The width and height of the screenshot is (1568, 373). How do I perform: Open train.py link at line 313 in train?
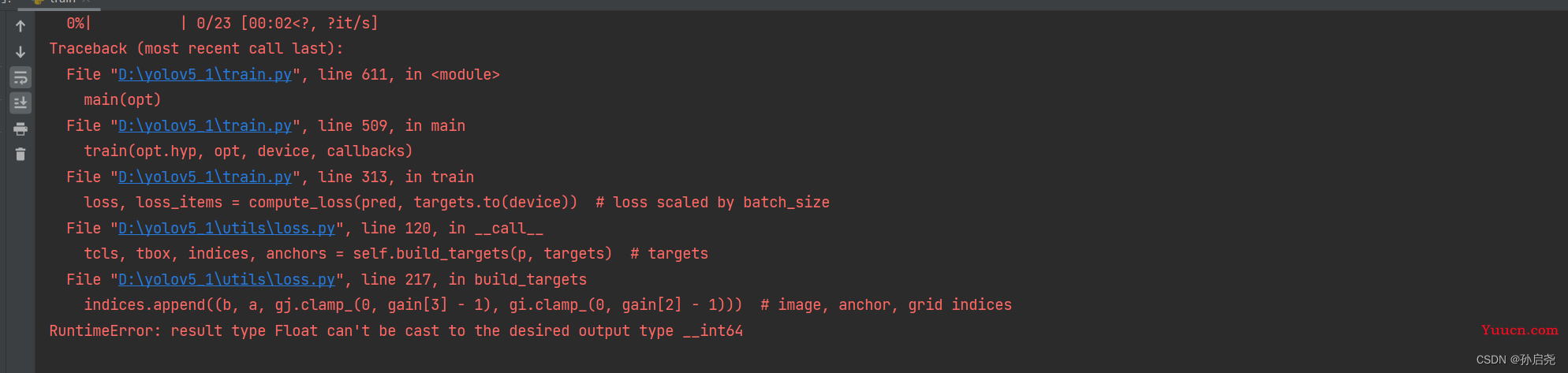205,177
